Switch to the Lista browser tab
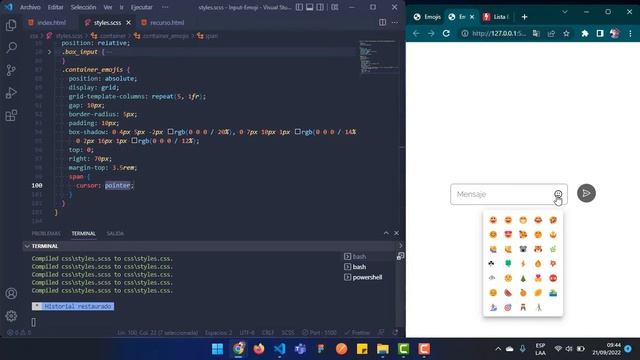Screen dimensions: 640x360 click(496, 17)
